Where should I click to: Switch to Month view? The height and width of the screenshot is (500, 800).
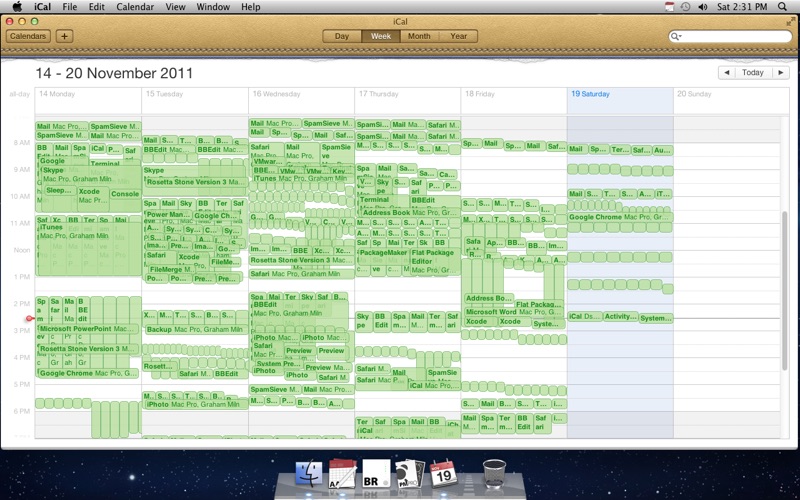point(419,36)
